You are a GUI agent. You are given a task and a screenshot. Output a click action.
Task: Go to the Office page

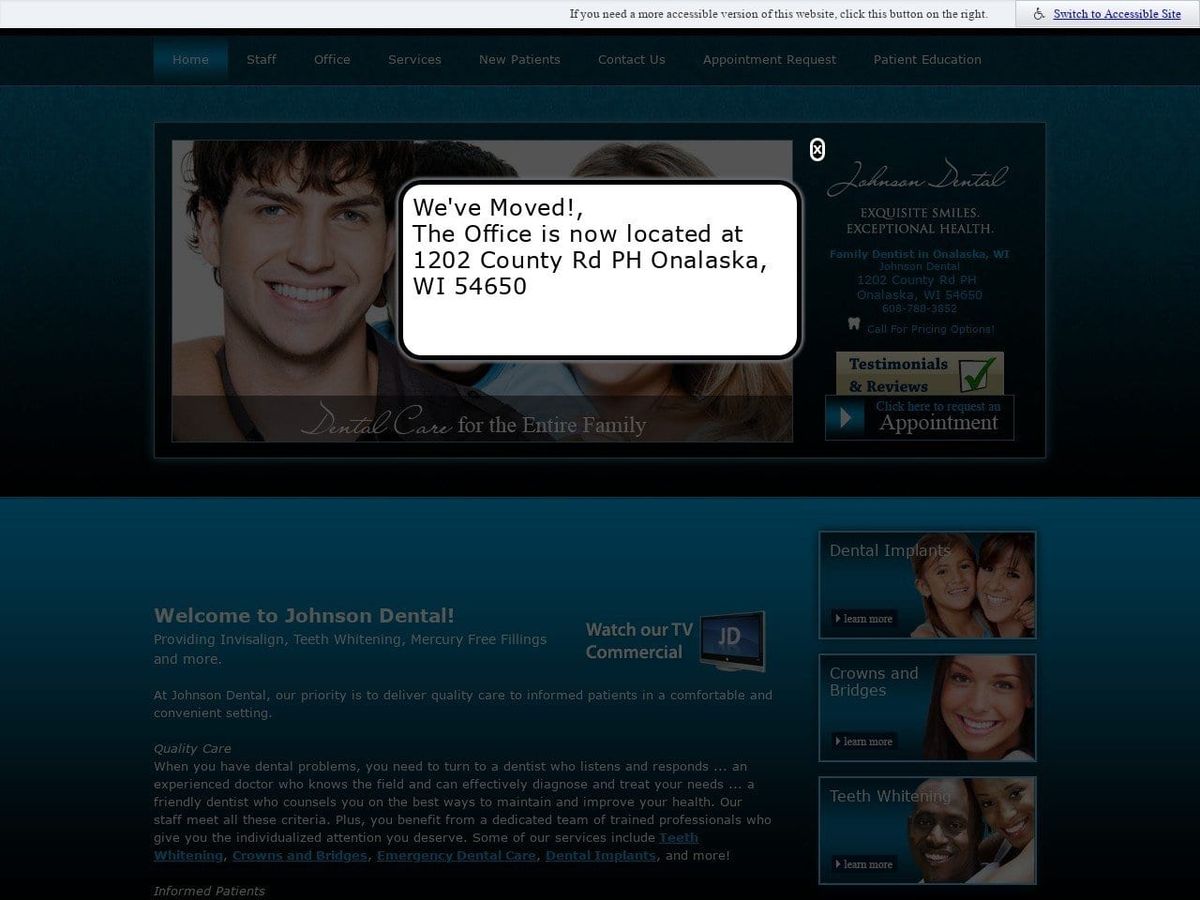click(x=332, y=60)
